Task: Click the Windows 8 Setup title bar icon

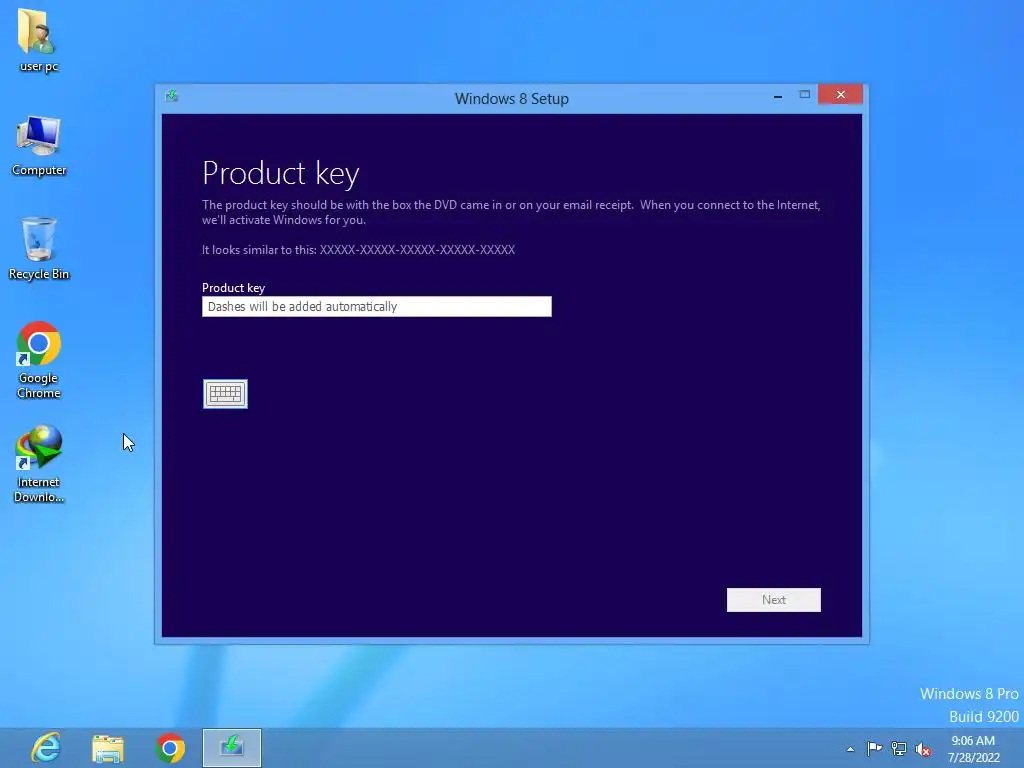Action: pyautogui.click(x=172, y=97)
